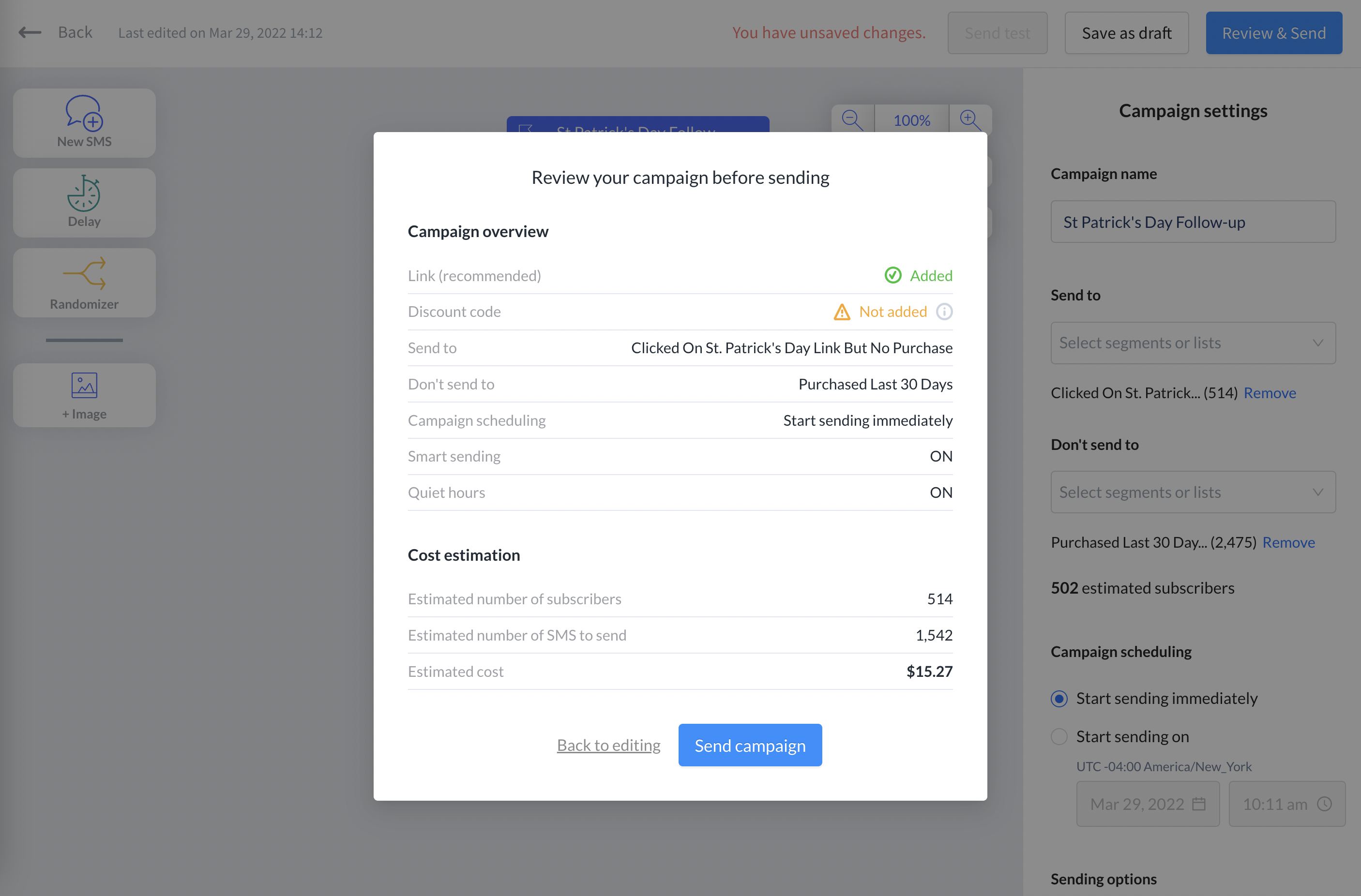Click the Mar 29, 2022 date field
The width and height of the screenshot is (1361, 896).
click(x=1148, y=804)
